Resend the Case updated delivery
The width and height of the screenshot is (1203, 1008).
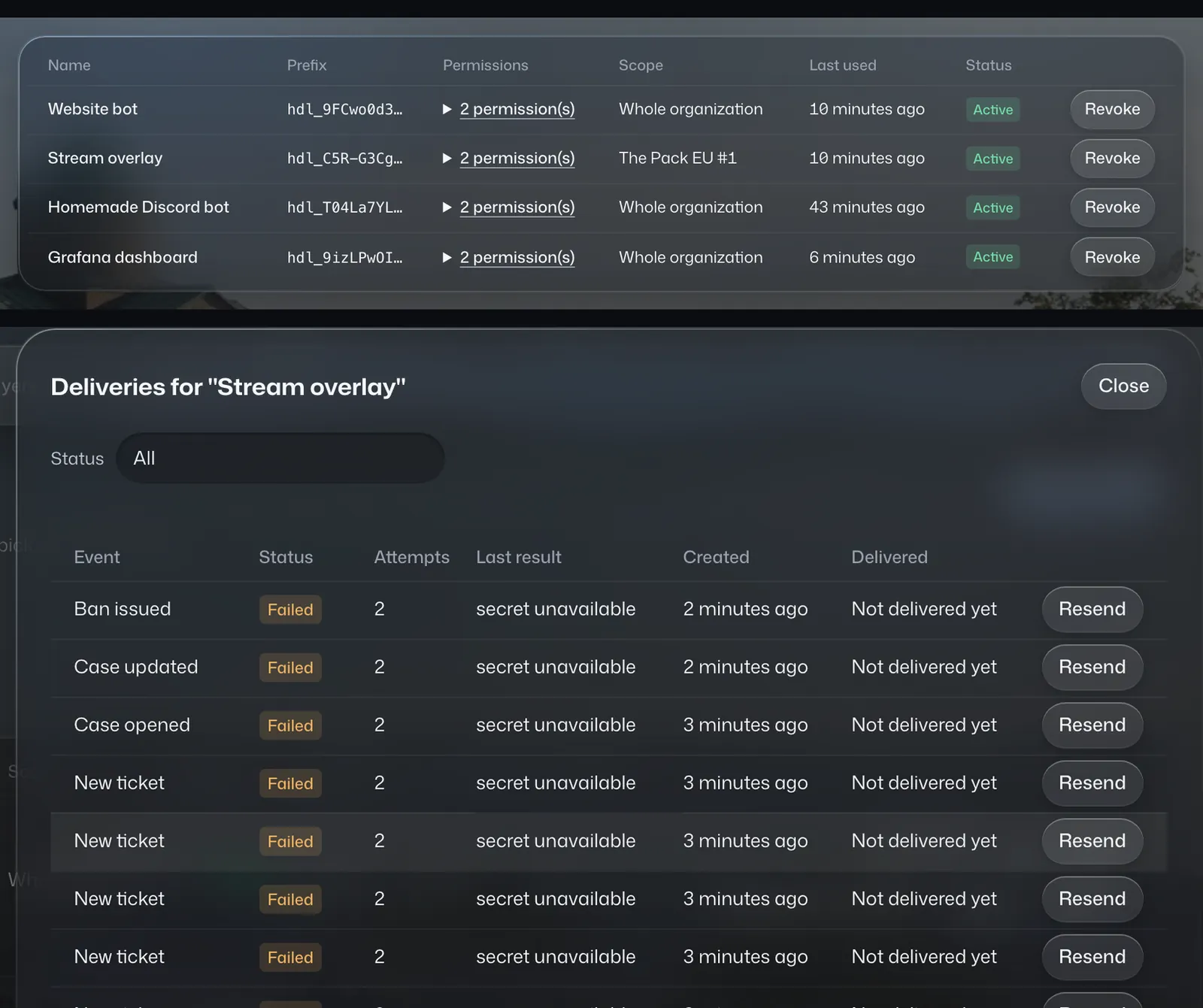point(1092,667)
